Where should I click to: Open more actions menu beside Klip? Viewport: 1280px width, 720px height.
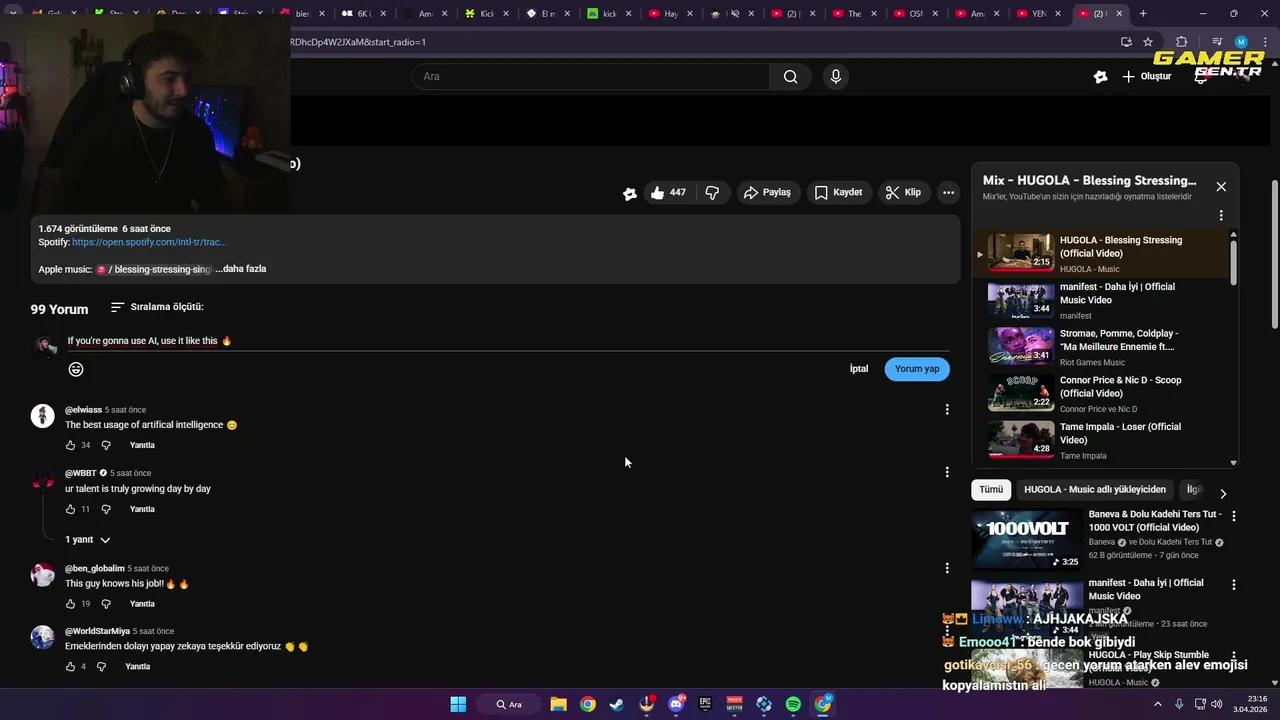pos(948,192)
